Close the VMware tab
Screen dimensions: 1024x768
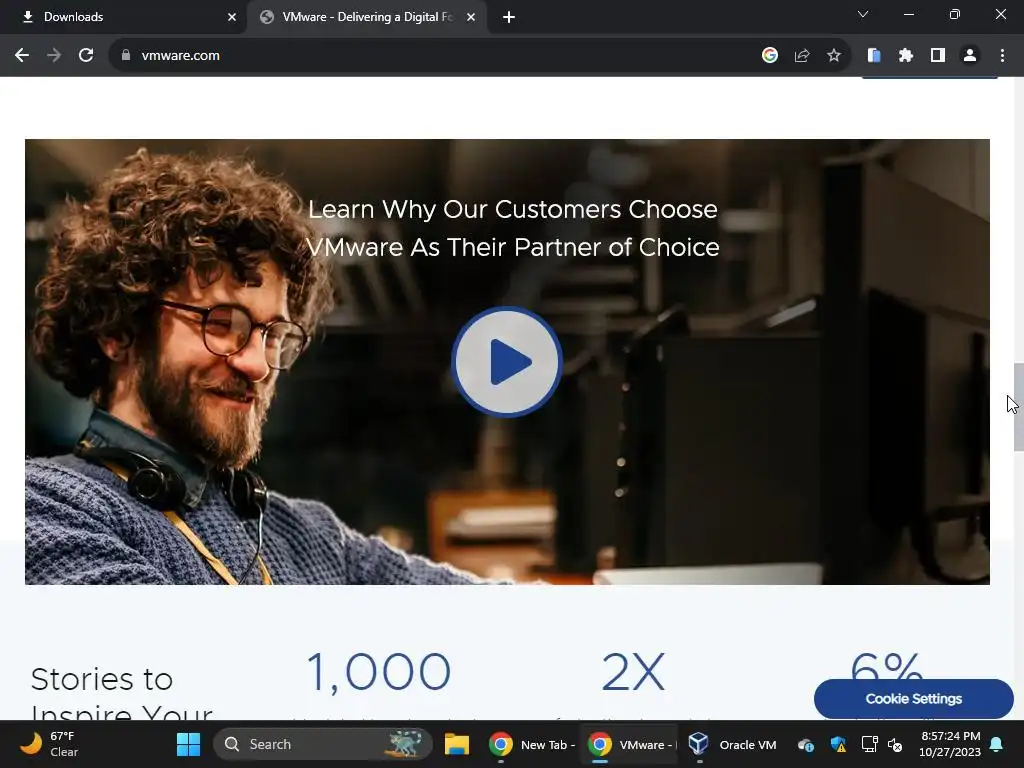(471, 17)
